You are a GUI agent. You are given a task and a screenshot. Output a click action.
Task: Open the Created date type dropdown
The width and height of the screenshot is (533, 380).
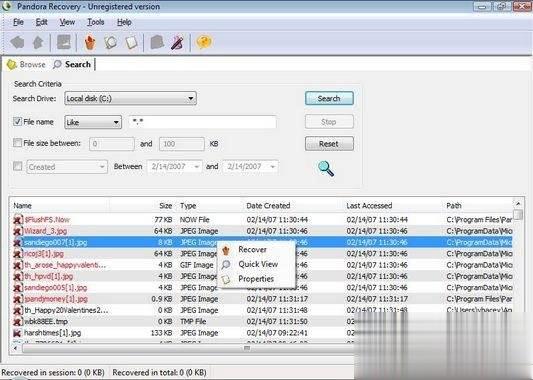(x=67, y=167)
